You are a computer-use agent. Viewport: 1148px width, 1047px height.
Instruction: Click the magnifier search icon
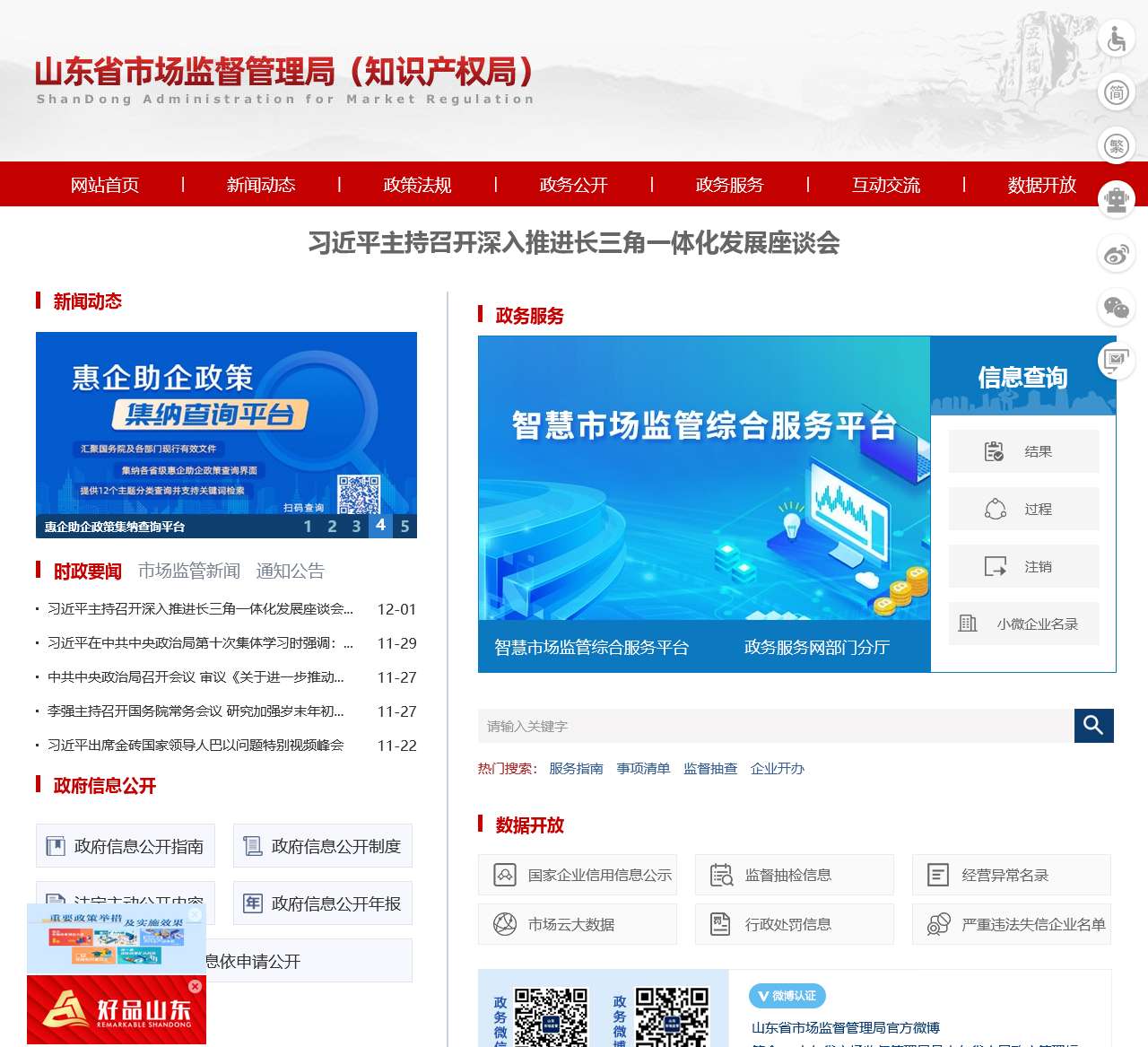[x=1093, y=726]
